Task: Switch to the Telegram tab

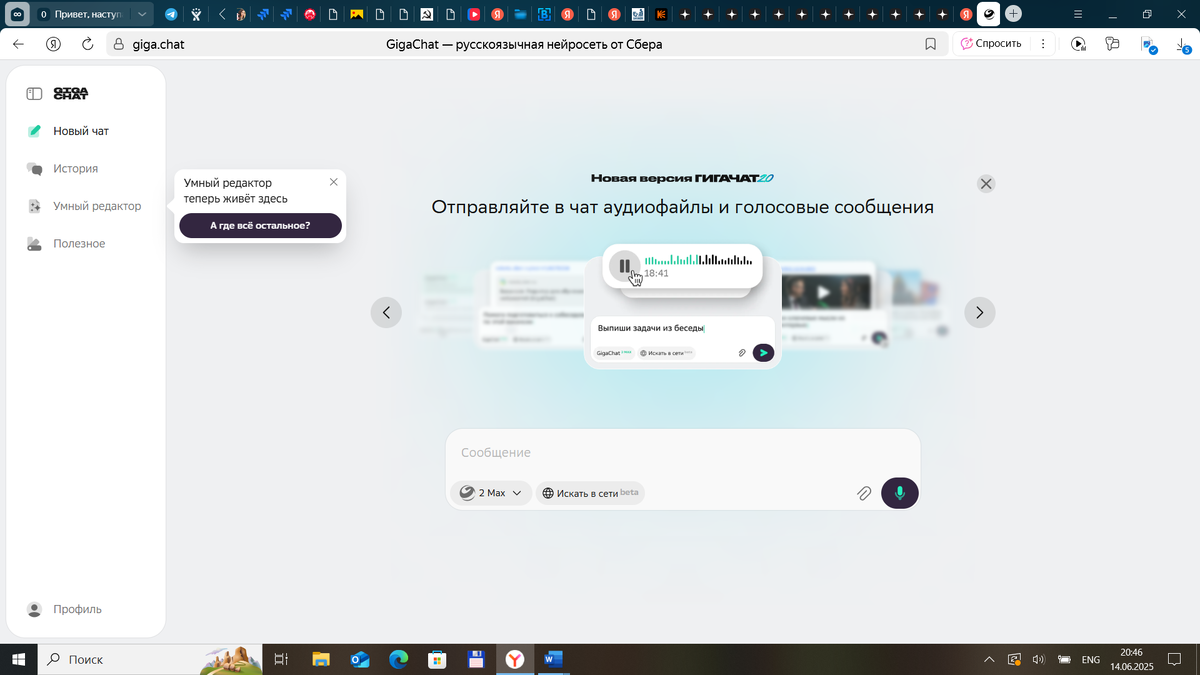Action: coord(172,15)
